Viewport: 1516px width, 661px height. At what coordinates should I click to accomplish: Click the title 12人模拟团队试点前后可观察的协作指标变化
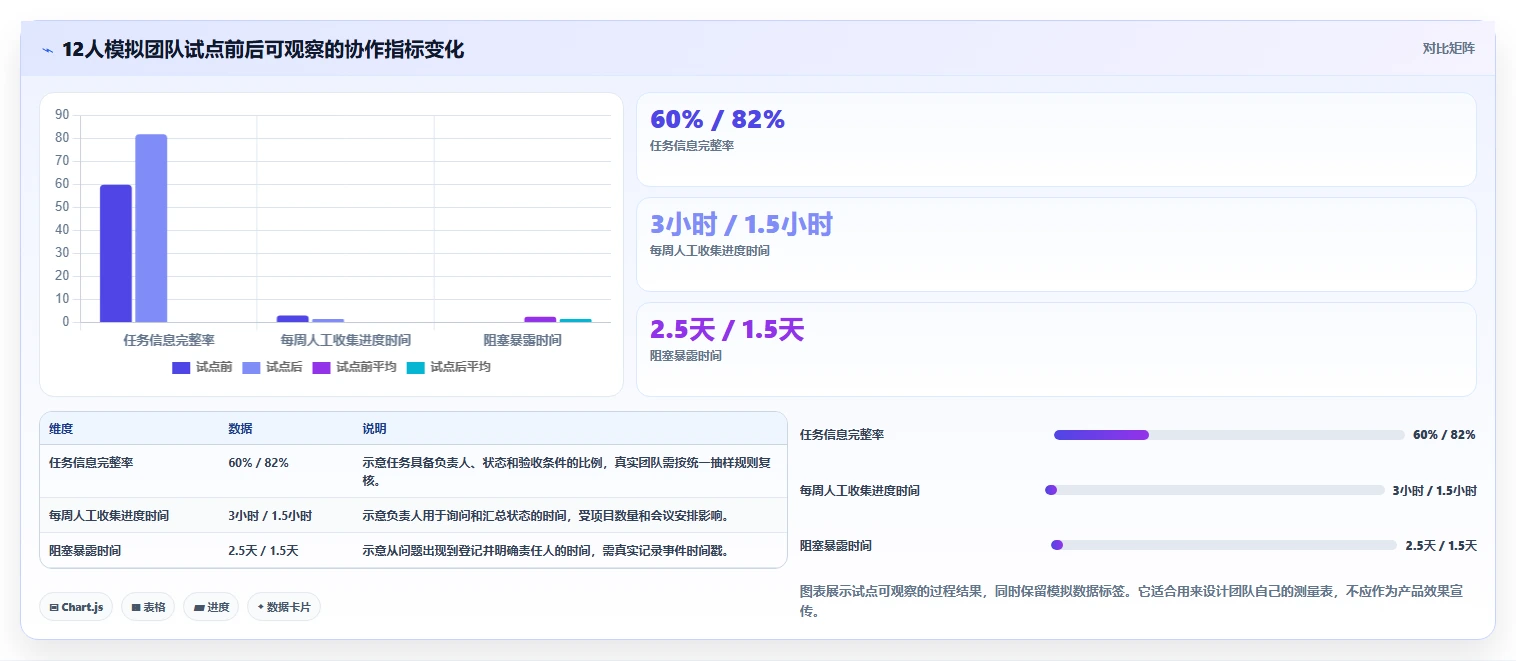pyautogui.click(x=263, y=50)
